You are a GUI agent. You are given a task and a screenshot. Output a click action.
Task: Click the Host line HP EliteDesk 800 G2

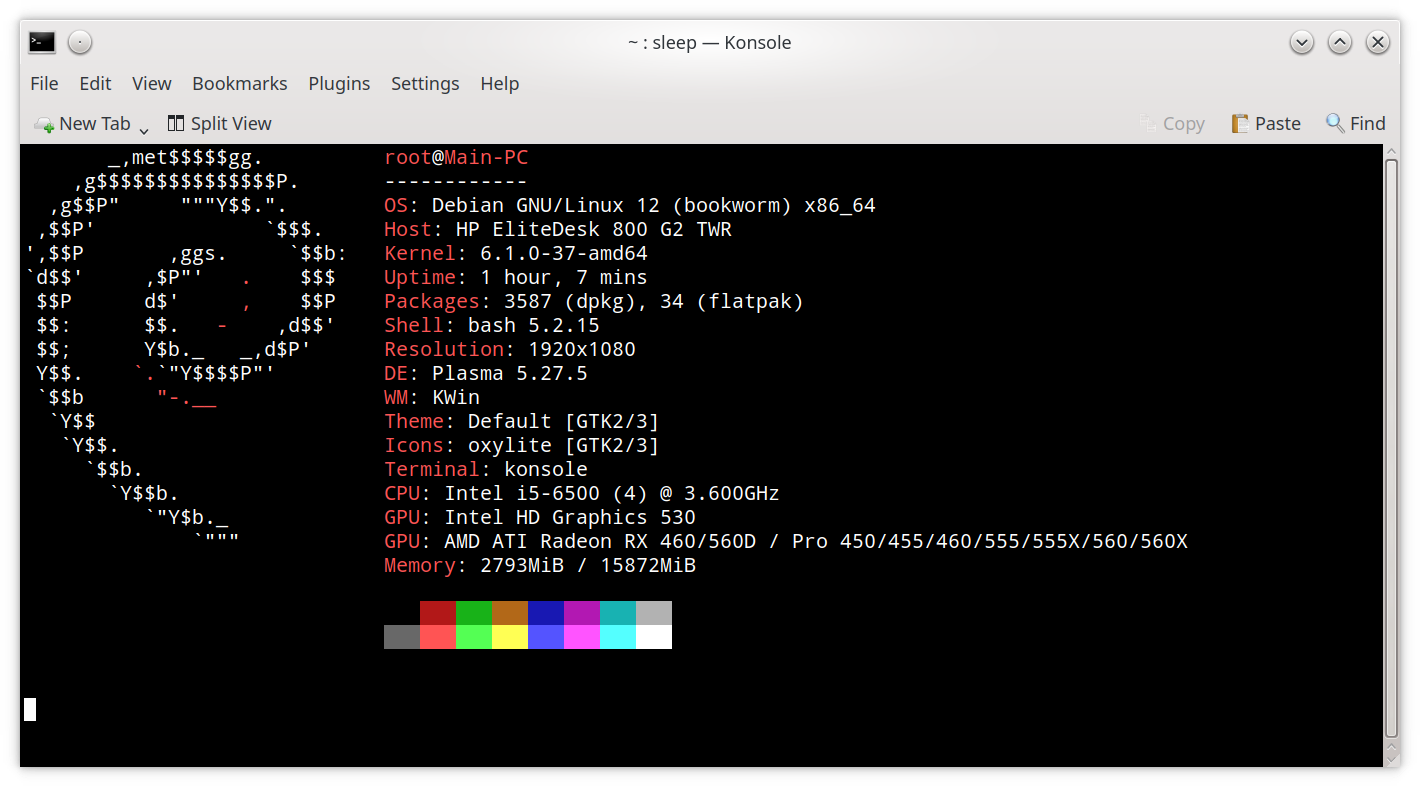[x=558, y=229]
